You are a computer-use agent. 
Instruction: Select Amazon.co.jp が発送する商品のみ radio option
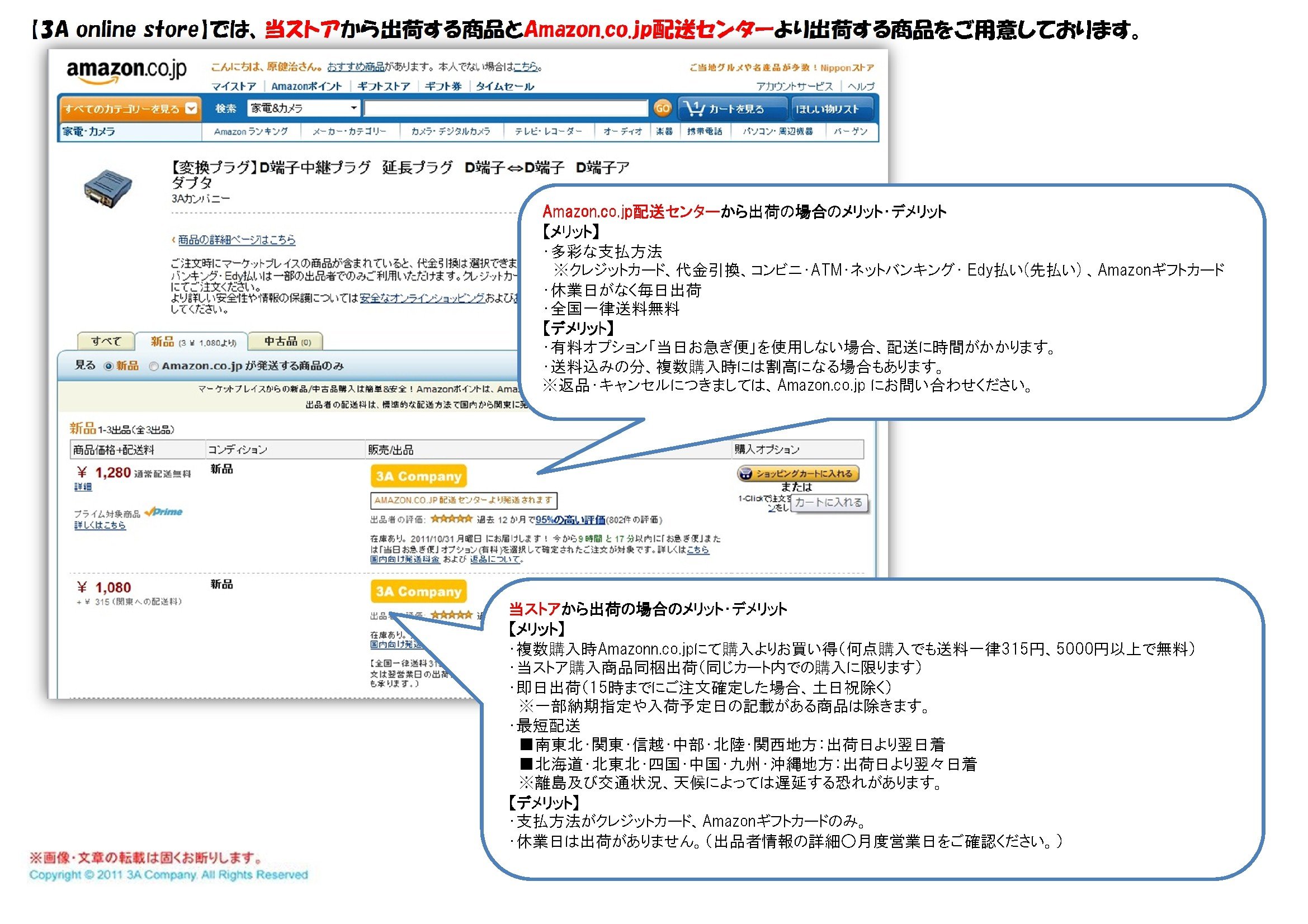153,367
